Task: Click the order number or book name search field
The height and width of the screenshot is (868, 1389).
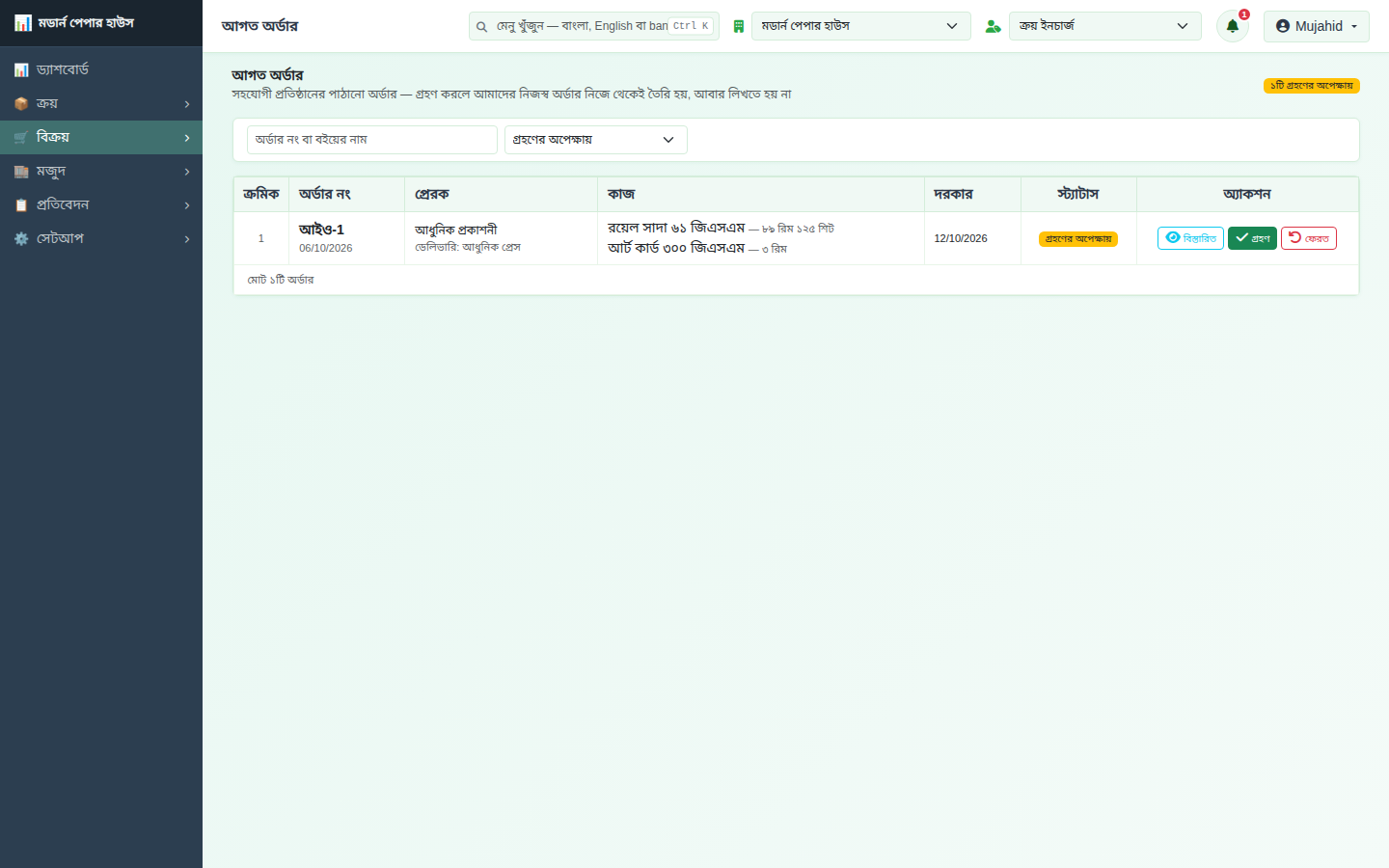Action: pyautogui.click(x=371, y=140)
